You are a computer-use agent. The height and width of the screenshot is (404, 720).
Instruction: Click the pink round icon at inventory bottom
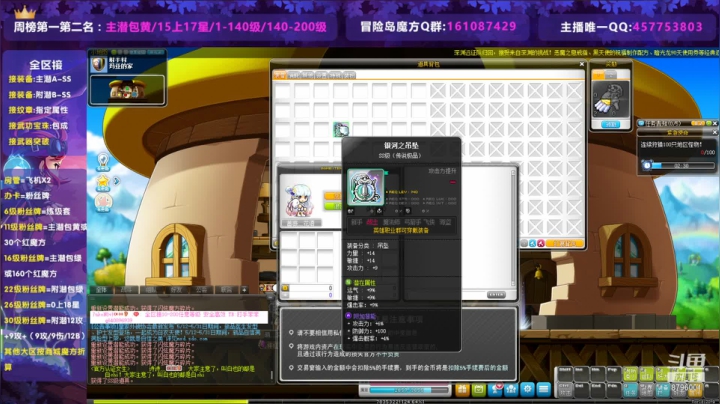[x=541, y=243]
